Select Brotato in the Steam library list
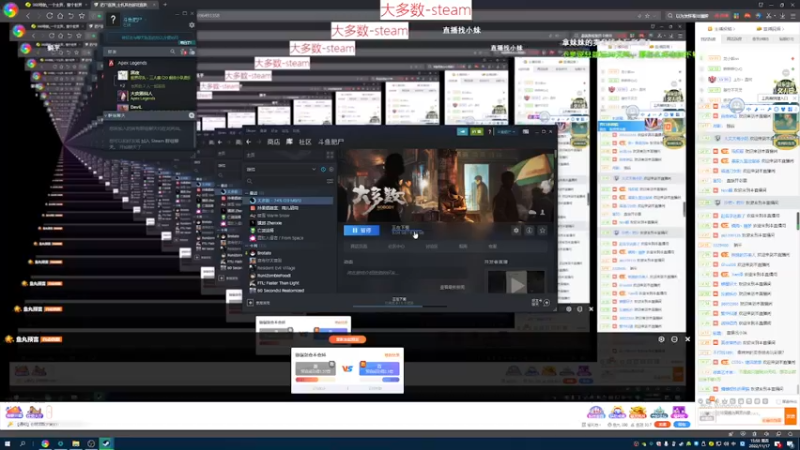This screenshot has height=450, width=800. (x=264, y=253)
